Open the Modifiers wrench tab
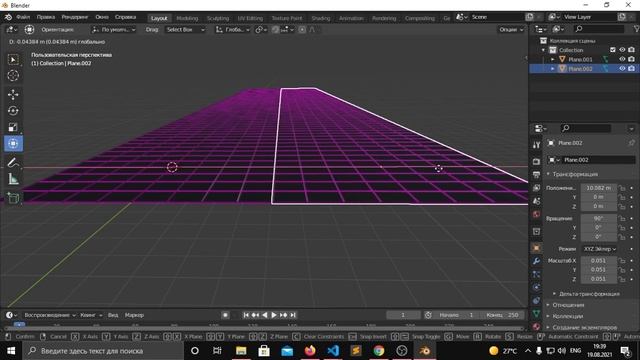 tap(536, 261)
